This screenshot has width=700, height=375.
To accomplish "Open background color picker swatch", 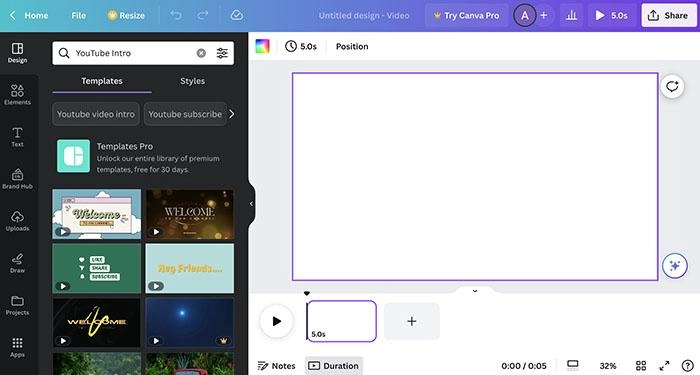I will click(x=262, y=46).
